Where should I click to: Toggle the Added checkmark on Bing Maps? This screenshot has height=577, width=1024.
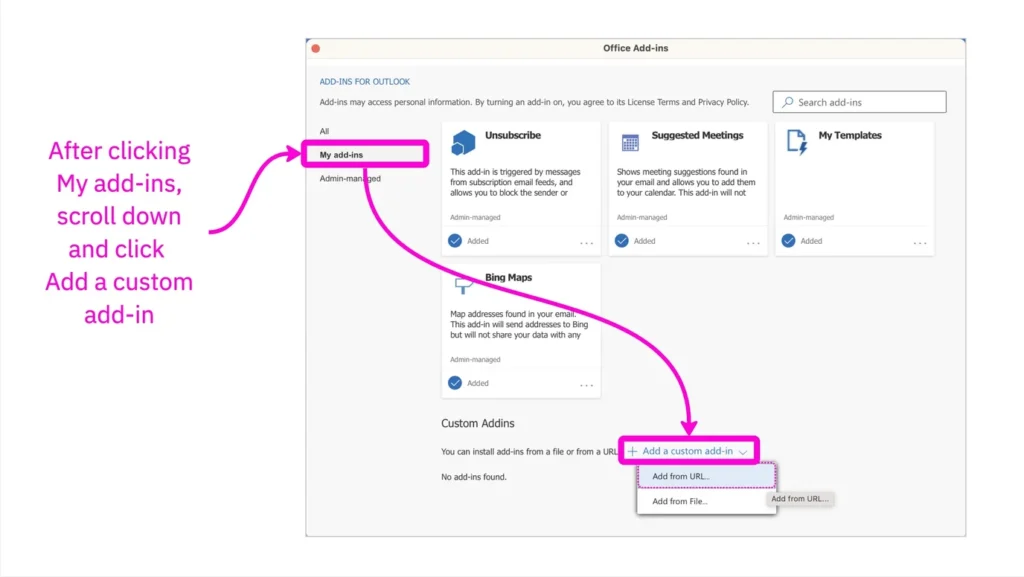point(455,383)
